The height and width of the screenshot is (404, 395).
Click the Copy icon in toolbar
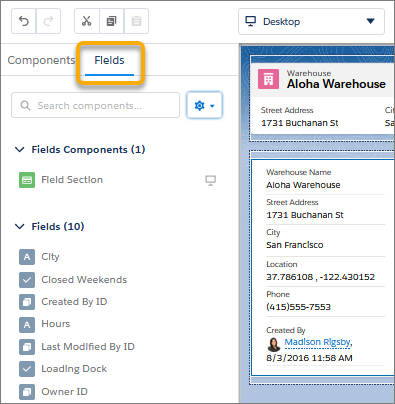111,21
